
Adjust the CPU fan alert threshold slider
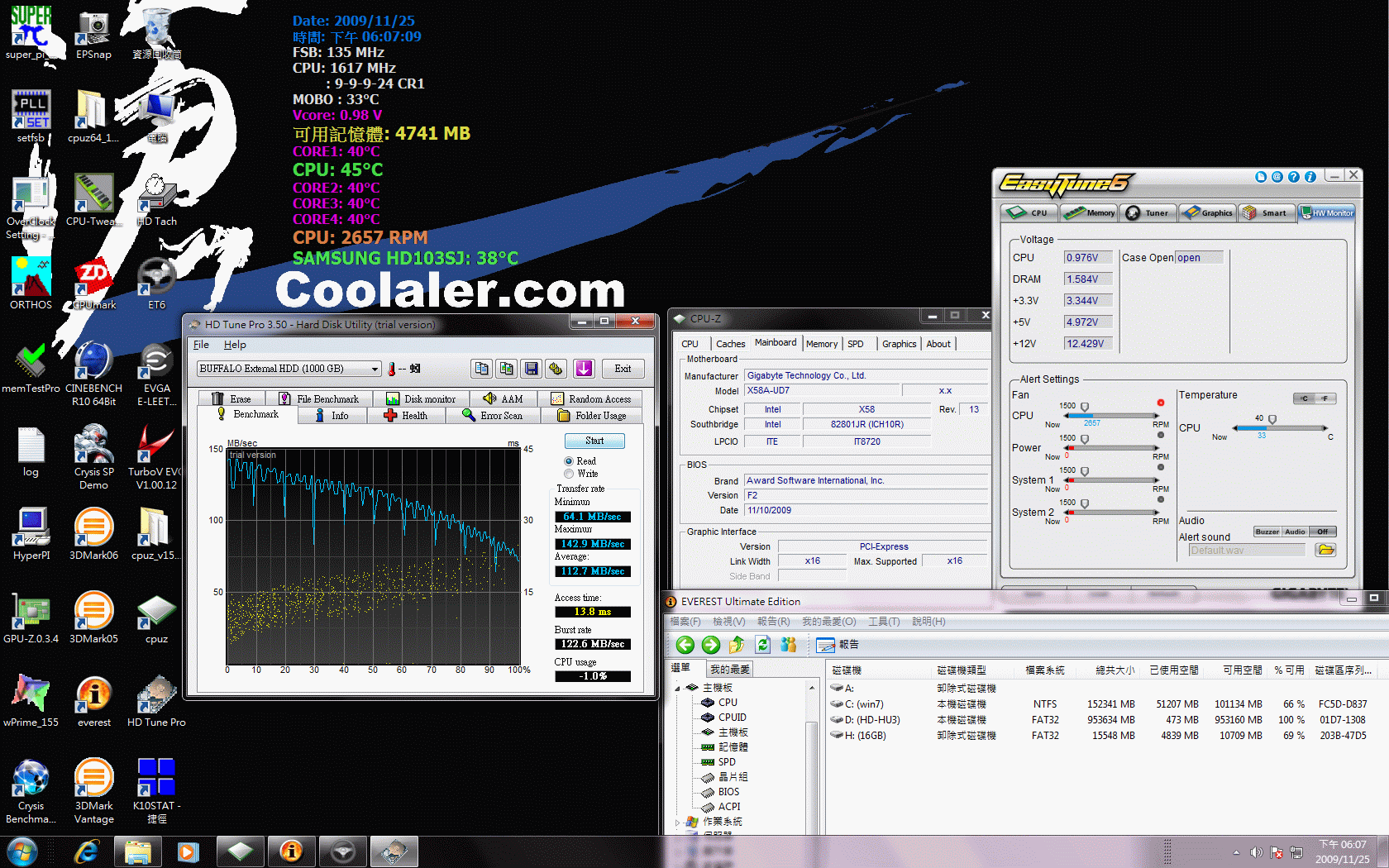1085,408
